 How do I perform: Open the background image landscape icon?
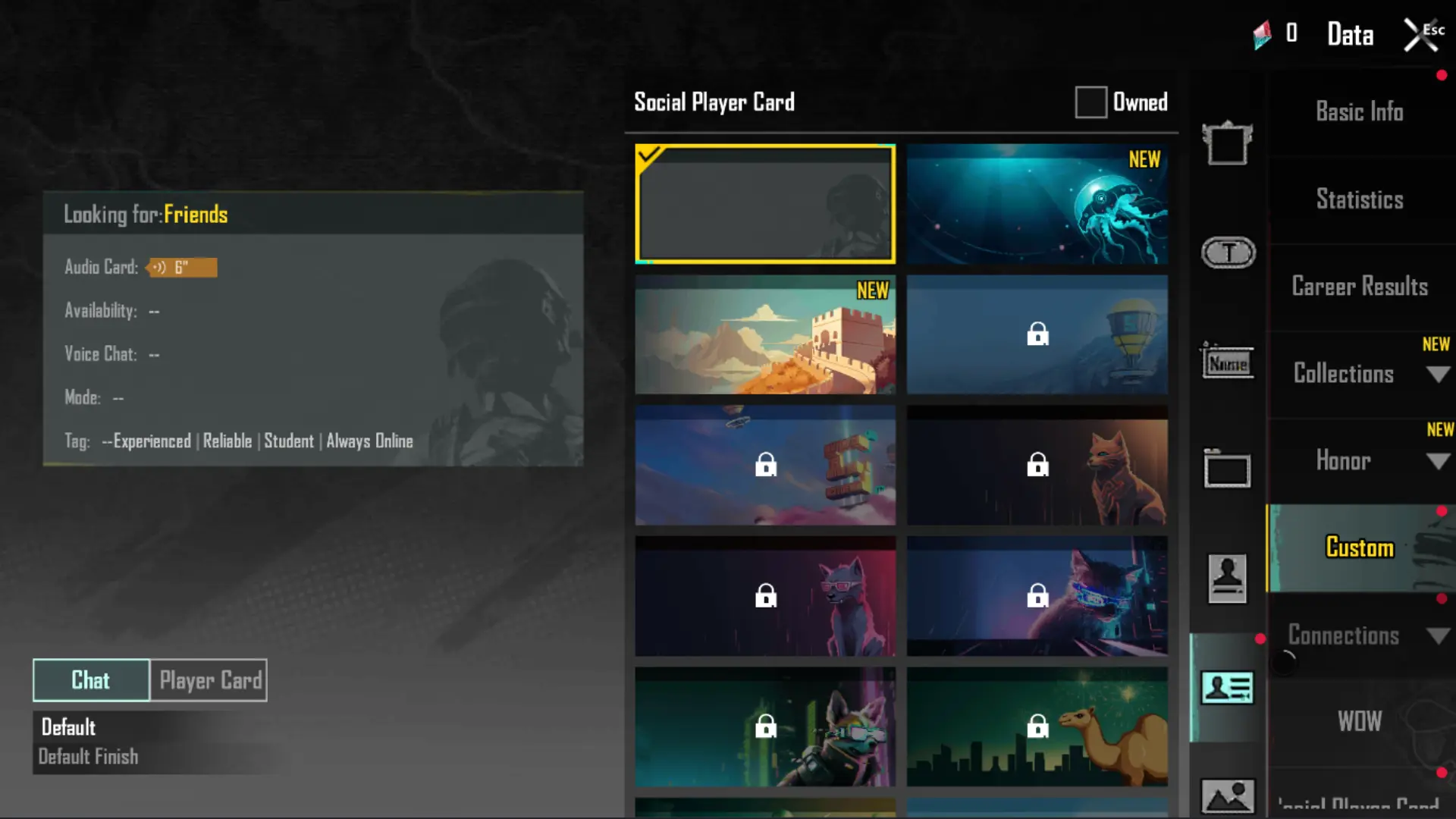coord(1228,796)
